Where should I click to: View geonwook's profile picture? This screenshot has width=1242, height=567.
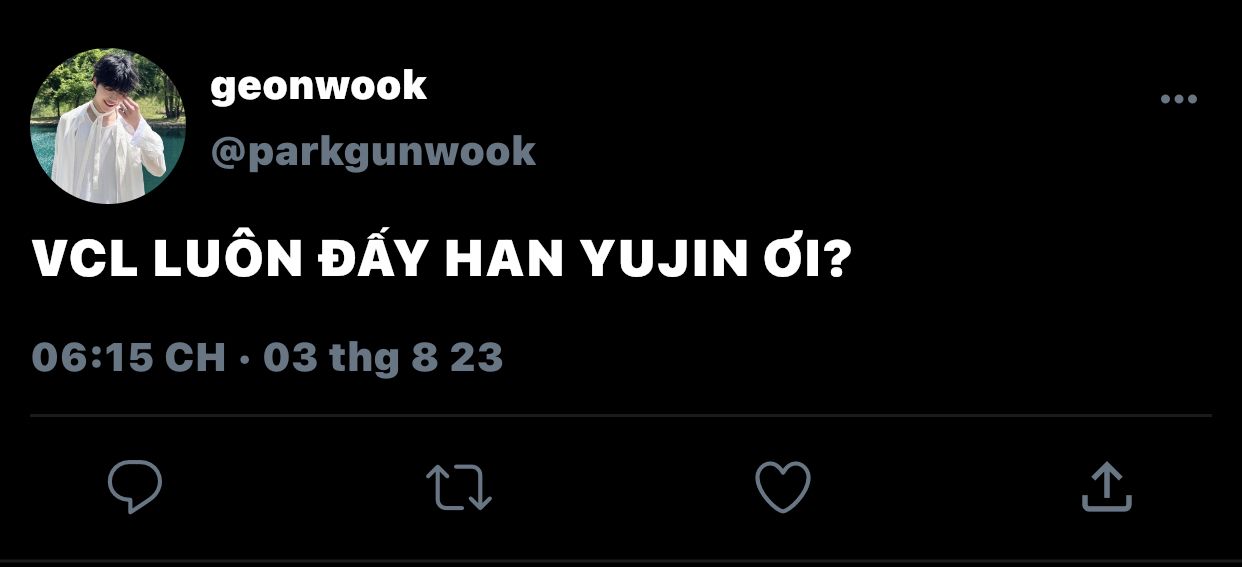(108, 126)
